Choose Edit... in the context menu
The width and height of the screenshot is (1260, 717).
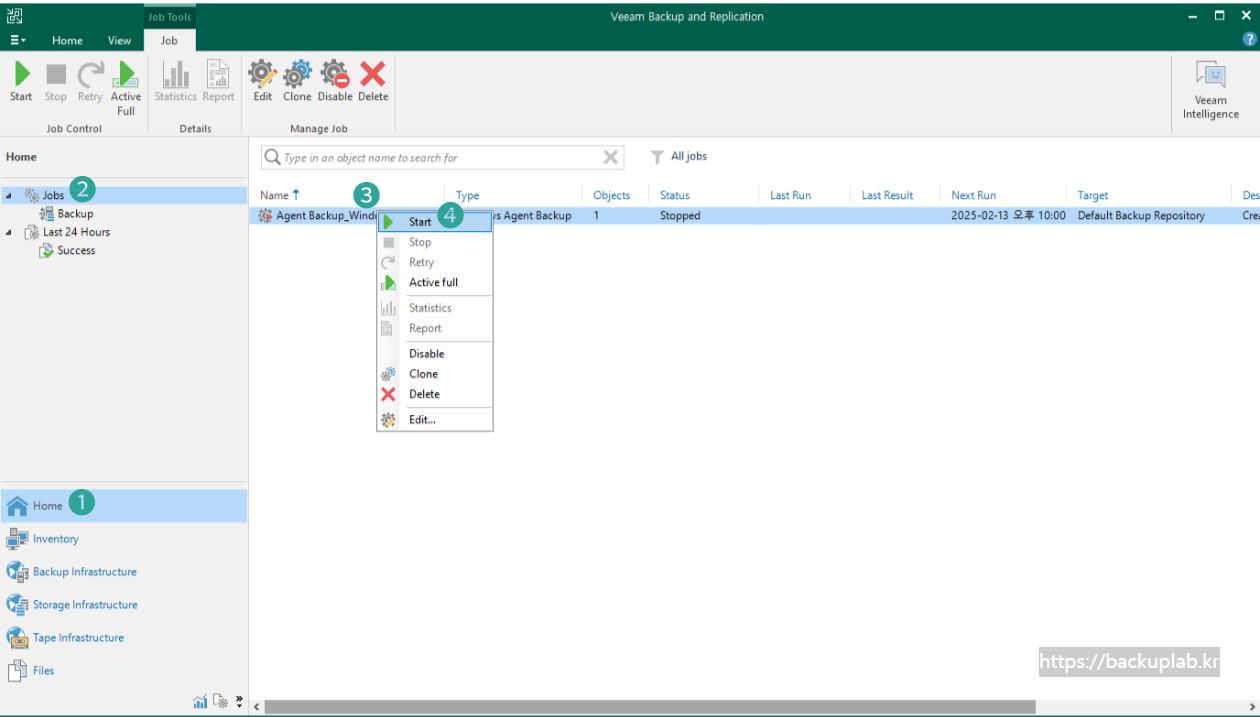pyautogui.click(x=435, y=420)
